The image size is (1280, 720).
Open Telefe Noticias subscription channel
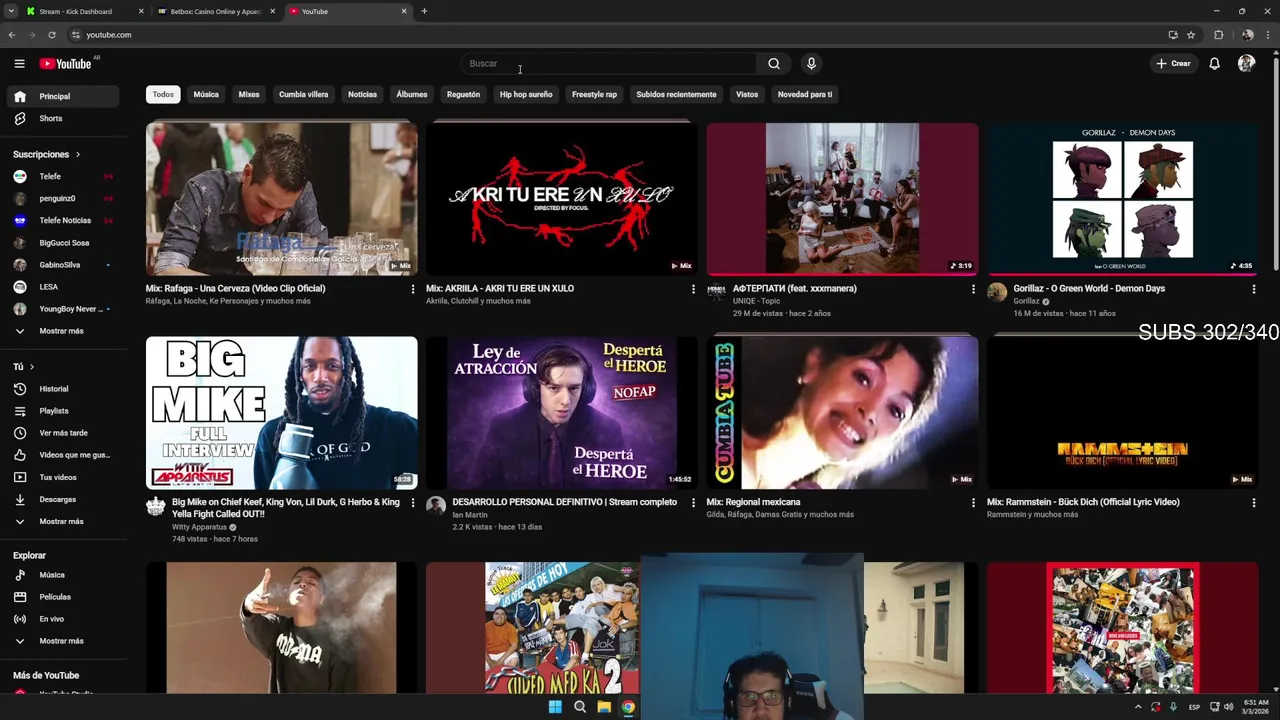tap(62, 221)
